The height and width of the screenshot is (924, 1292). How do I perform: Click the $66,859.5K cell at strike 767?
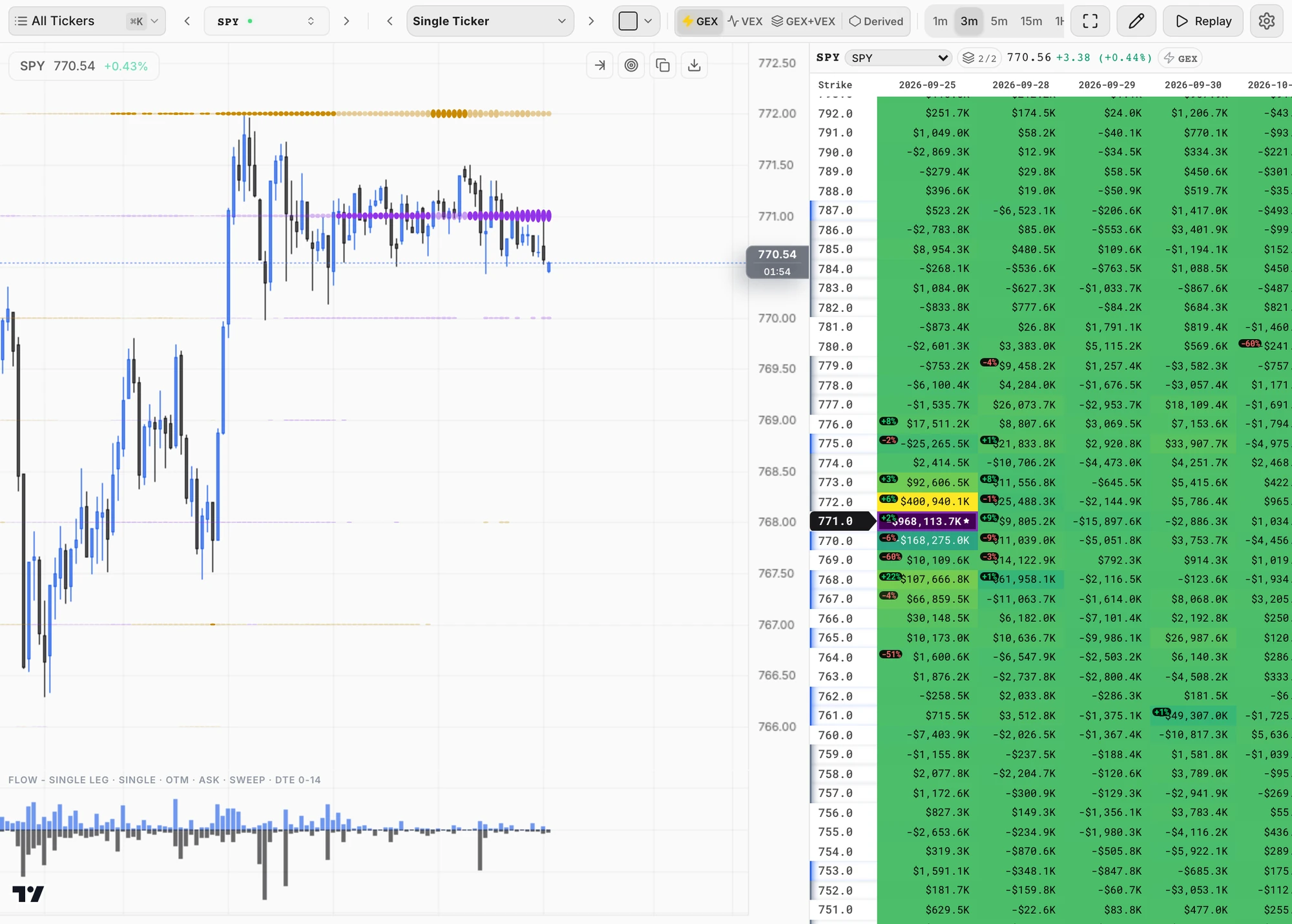click(928, 599)
